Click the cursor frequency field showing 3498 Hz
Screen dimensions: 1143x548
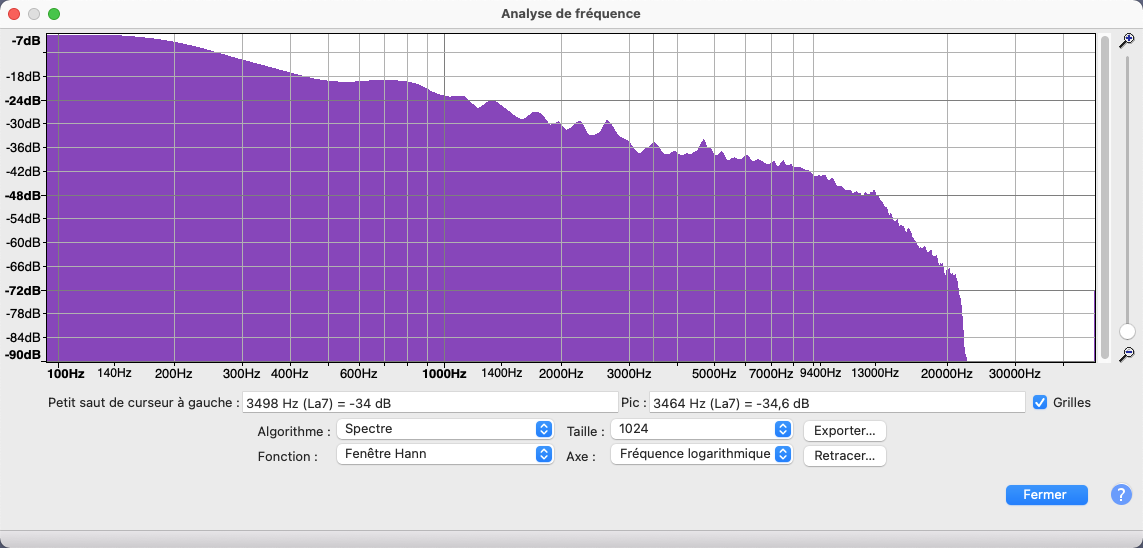431,402
